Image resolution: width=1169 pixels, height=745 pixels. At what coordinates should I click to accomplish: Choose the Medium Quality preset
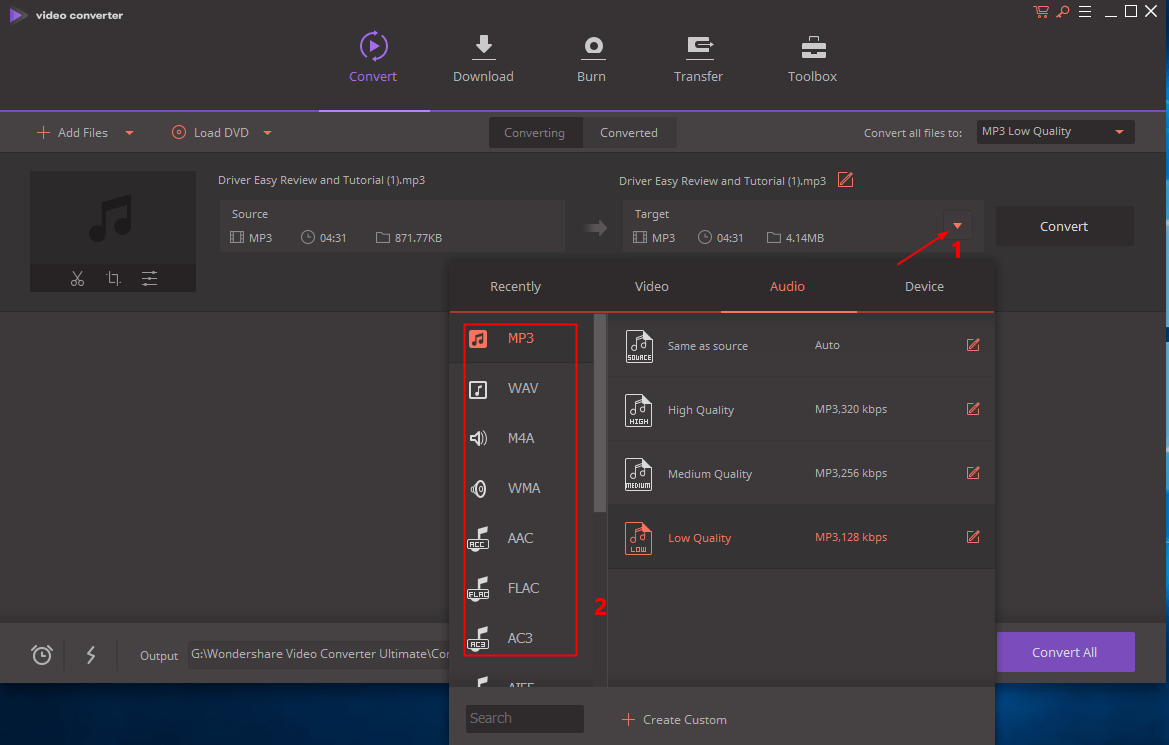pyautogui.click(x=801, y=474)
